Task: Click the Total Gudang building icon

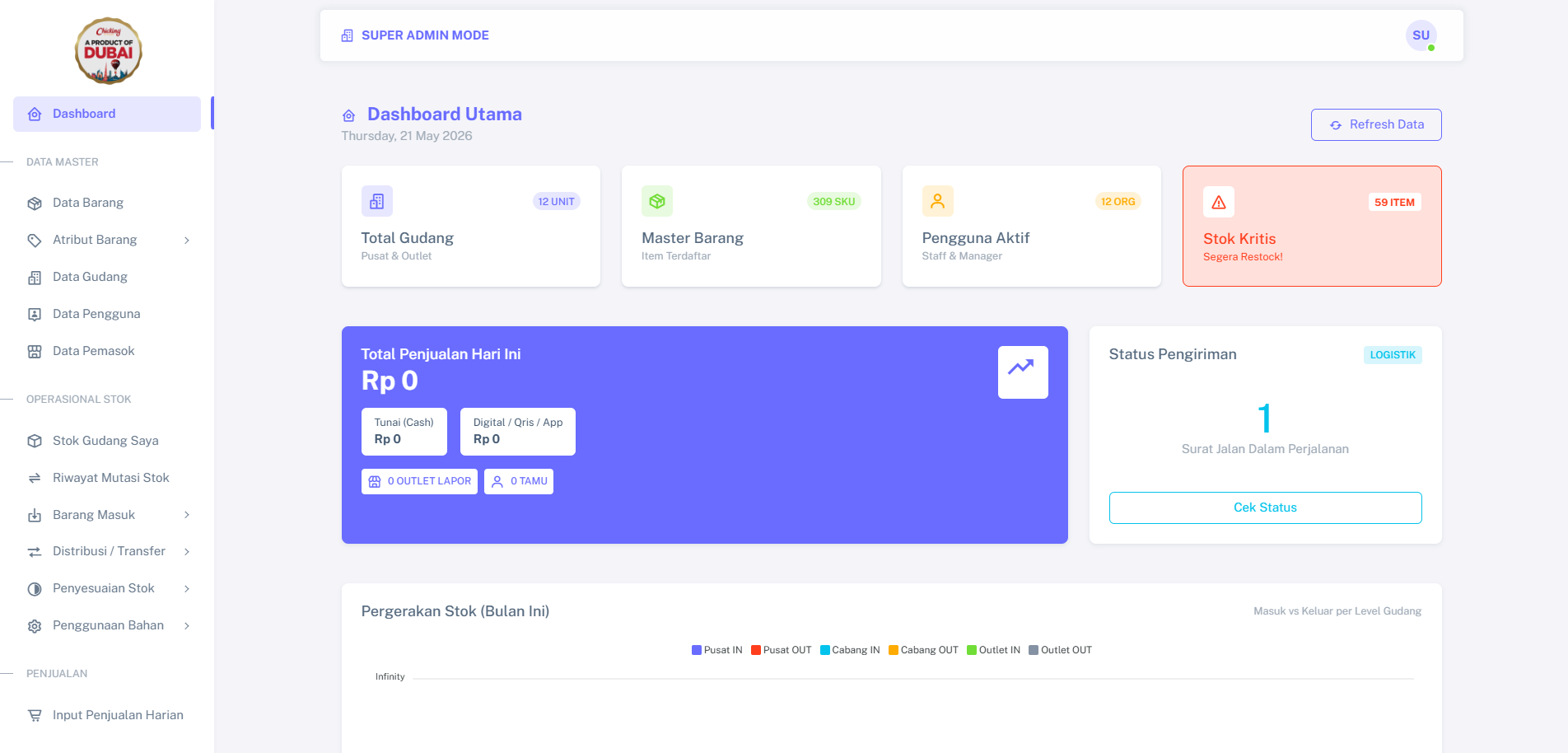Action: click(377, 201)
